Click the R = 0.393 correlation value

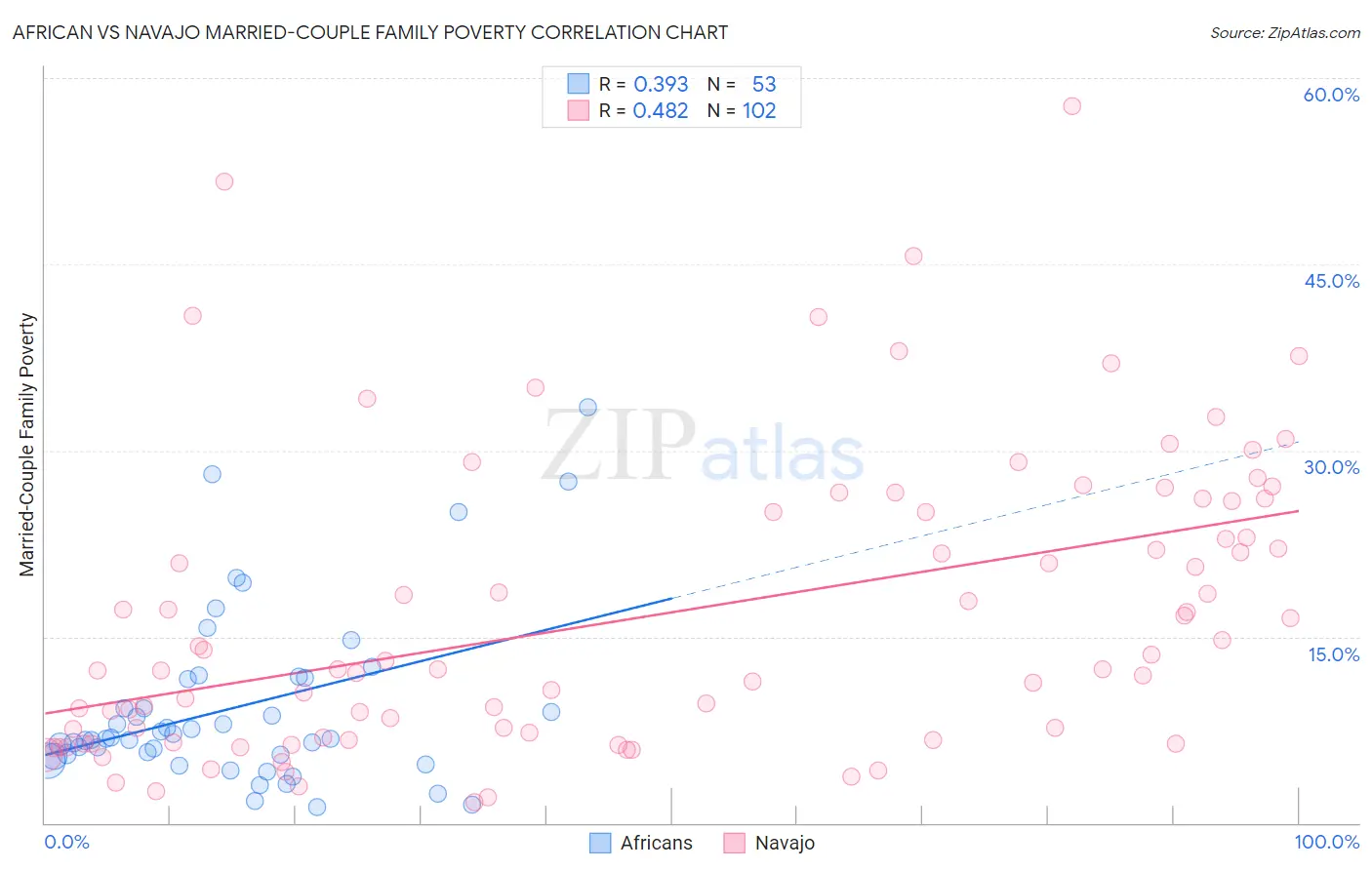point(643,84)
